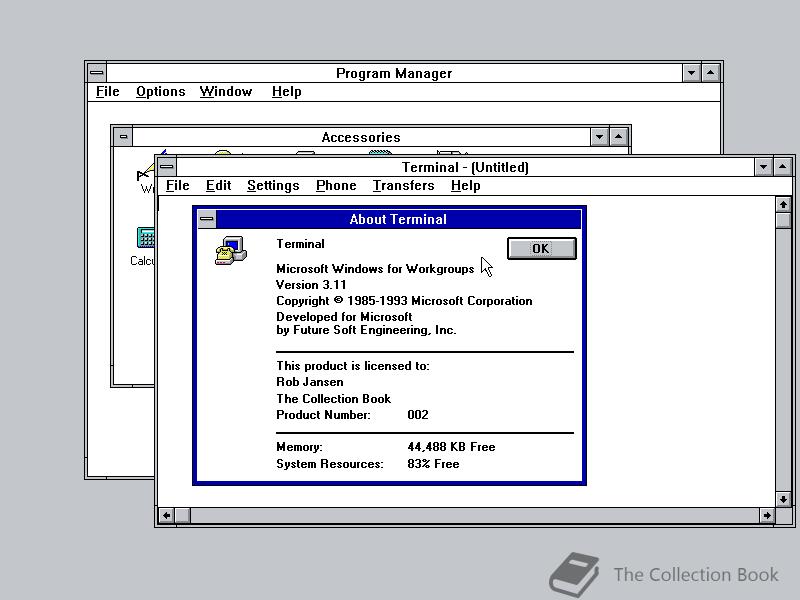Screen dimensions: 800x600
Task: Click the Accessories title bar
Action: pyautogui.click(x=361, y=137)
